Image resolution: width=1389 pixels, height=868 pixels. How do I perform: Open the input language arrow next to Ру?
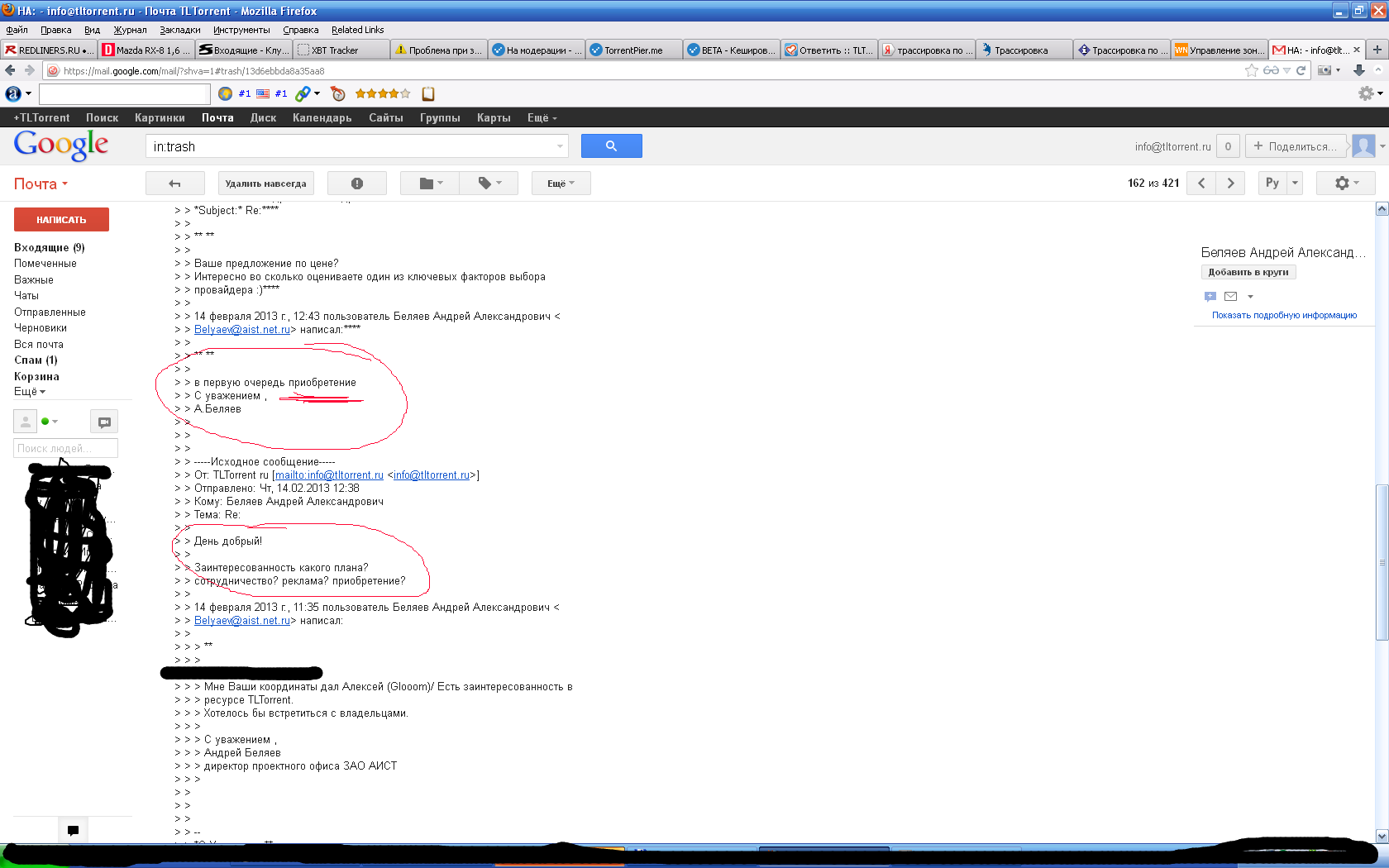tap(1295, 184)
